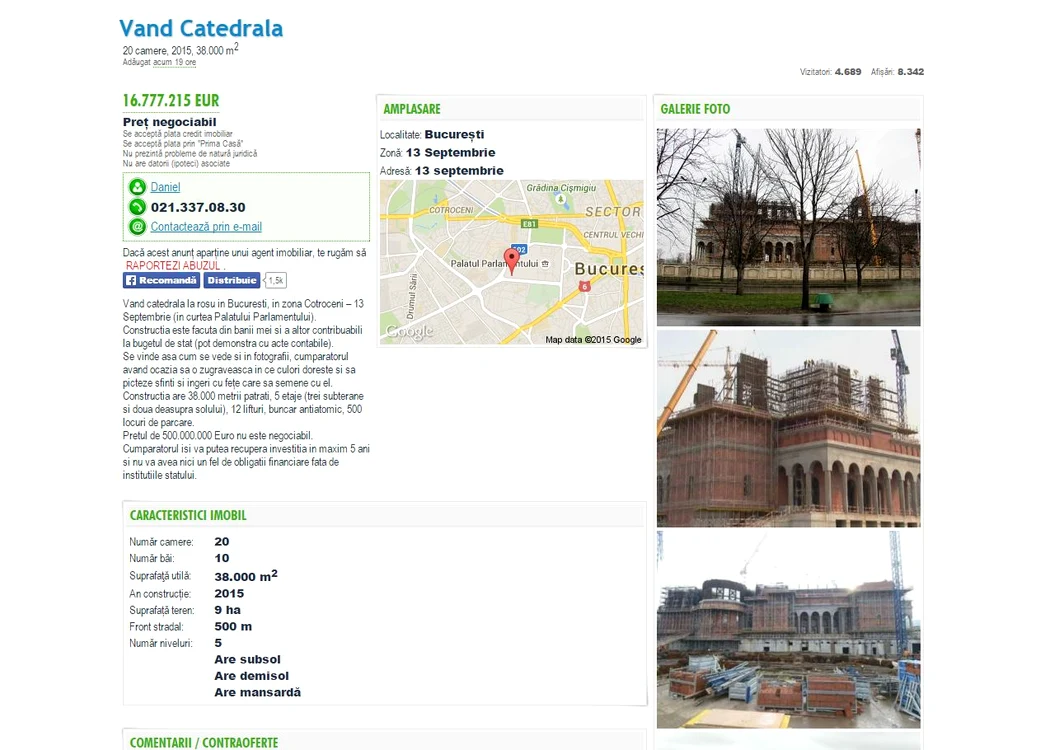This screenshot has height=750, width=1059.
Task: Click the E81 road badge on the map
Action: 529,224
